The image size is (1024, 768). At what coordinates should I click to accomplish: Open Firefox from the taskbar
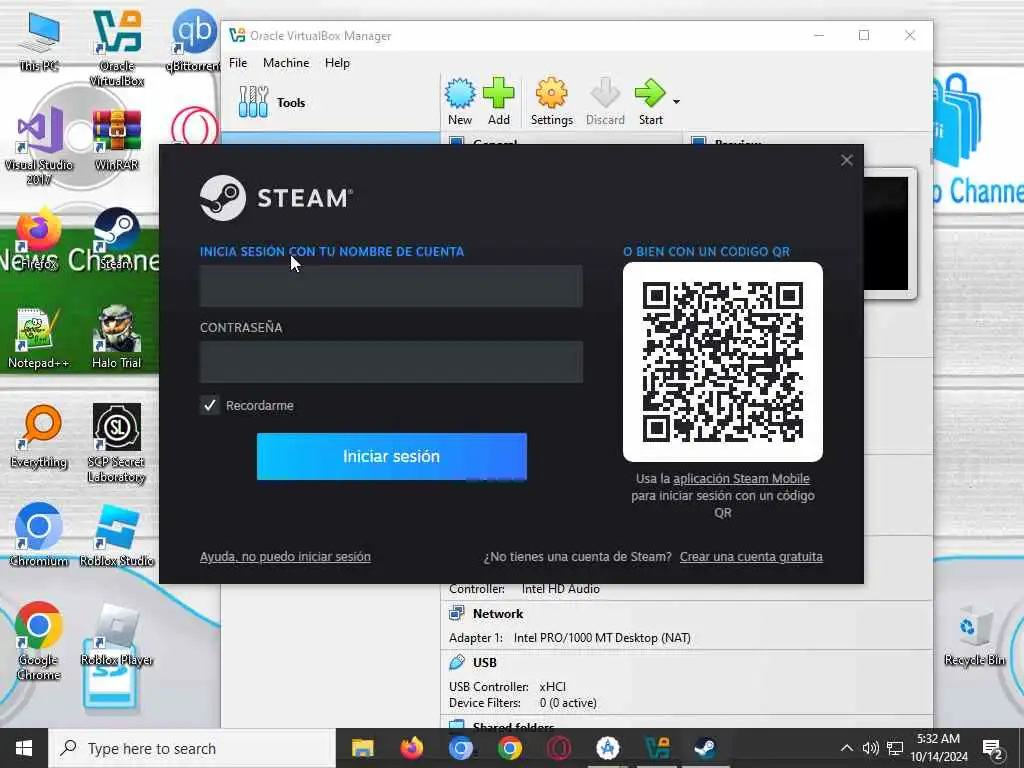point(411,748)
